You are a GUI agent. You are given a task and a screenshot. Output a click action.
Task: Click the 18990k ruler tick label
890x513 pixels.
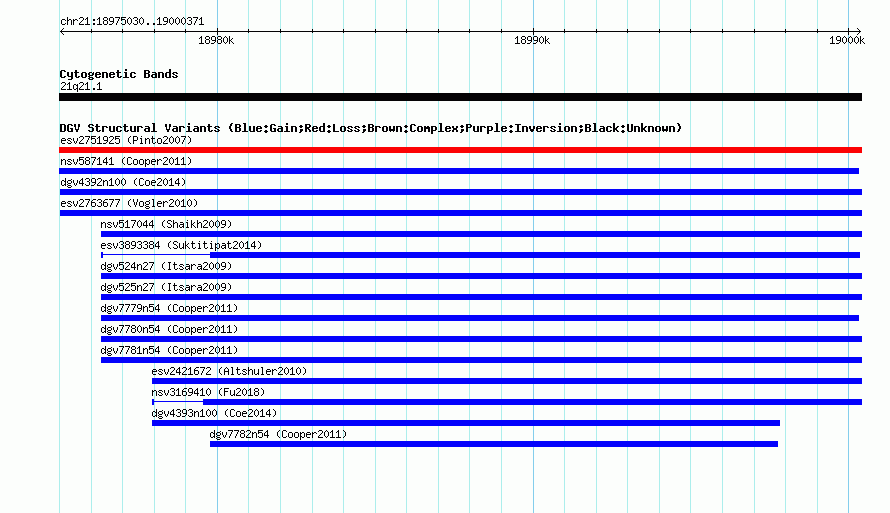pyautogui.click(x=532, y=40)
